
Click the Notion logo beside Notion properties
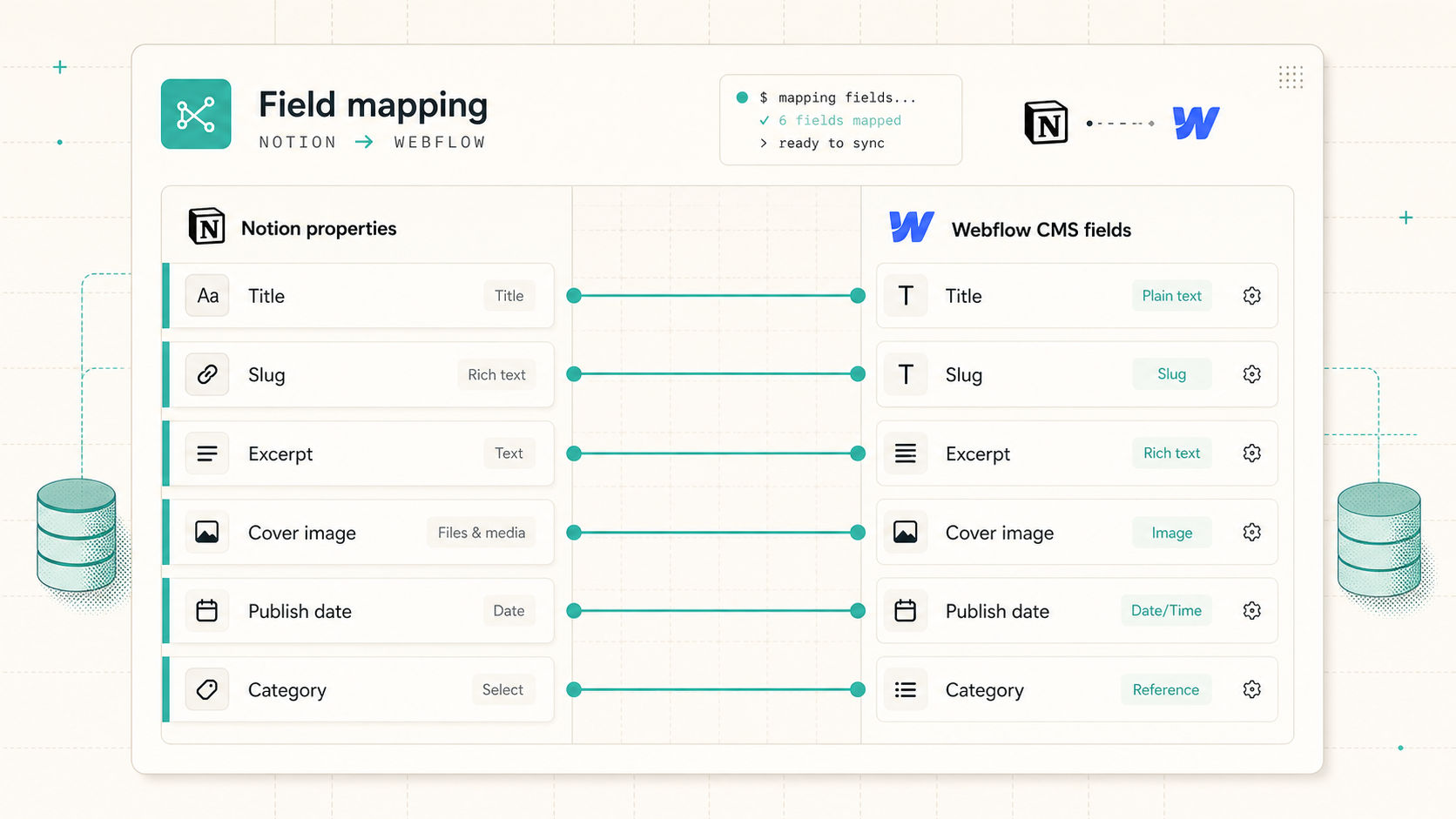[207, 227]
